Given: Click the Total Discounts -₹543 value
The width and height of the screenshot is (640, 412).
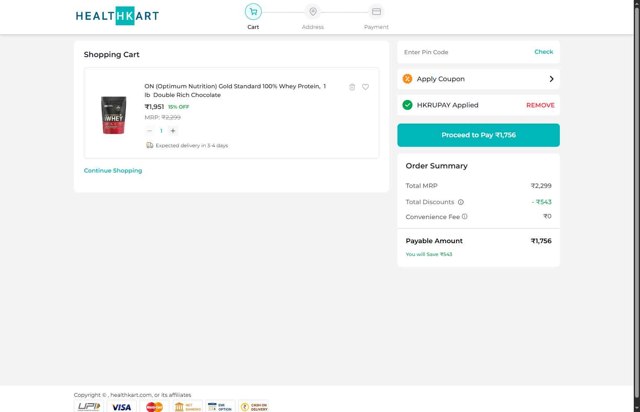Looking at the screenshot, I should (542, 202).
